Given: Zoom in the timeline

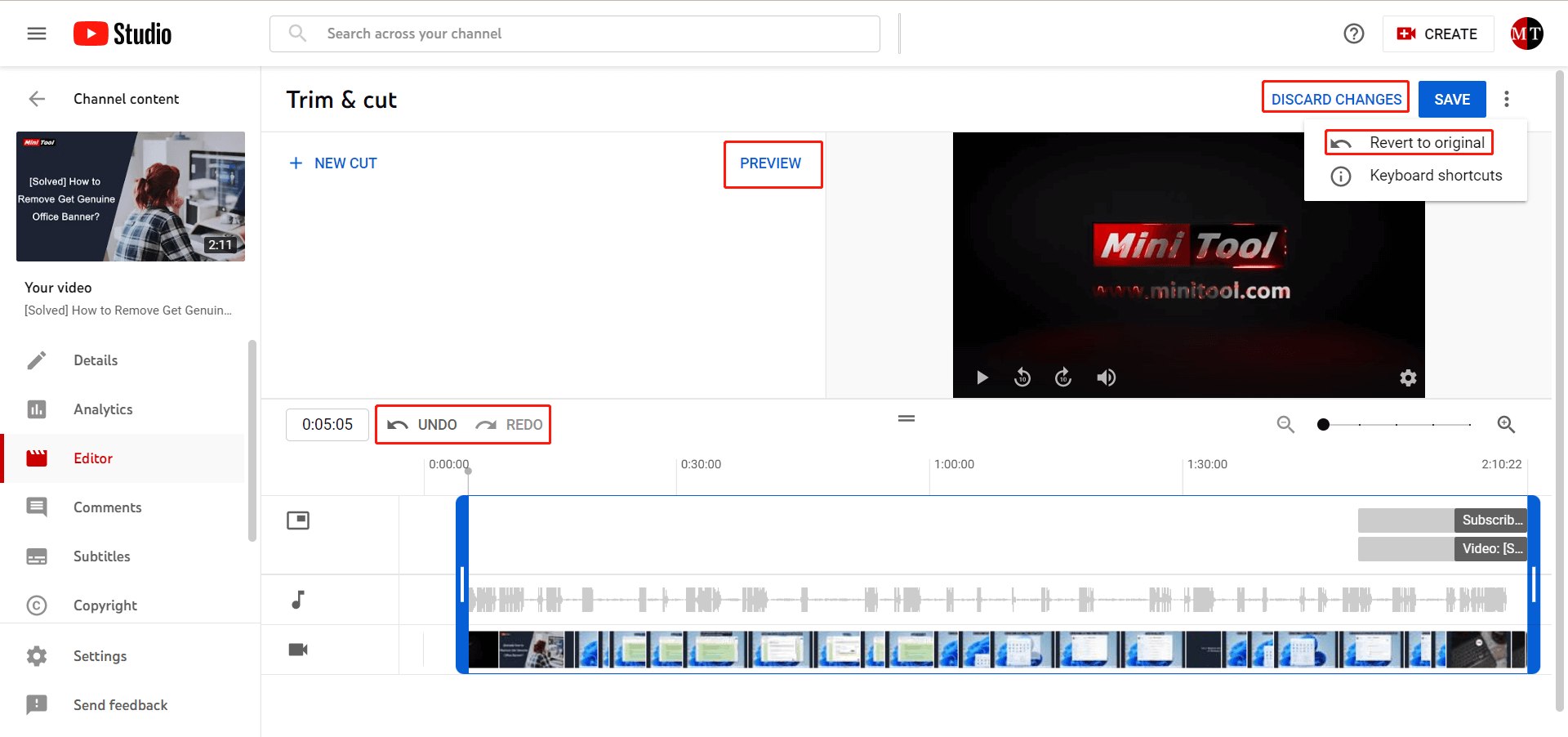Looking at the screenshot, I should coord(1506,424).
